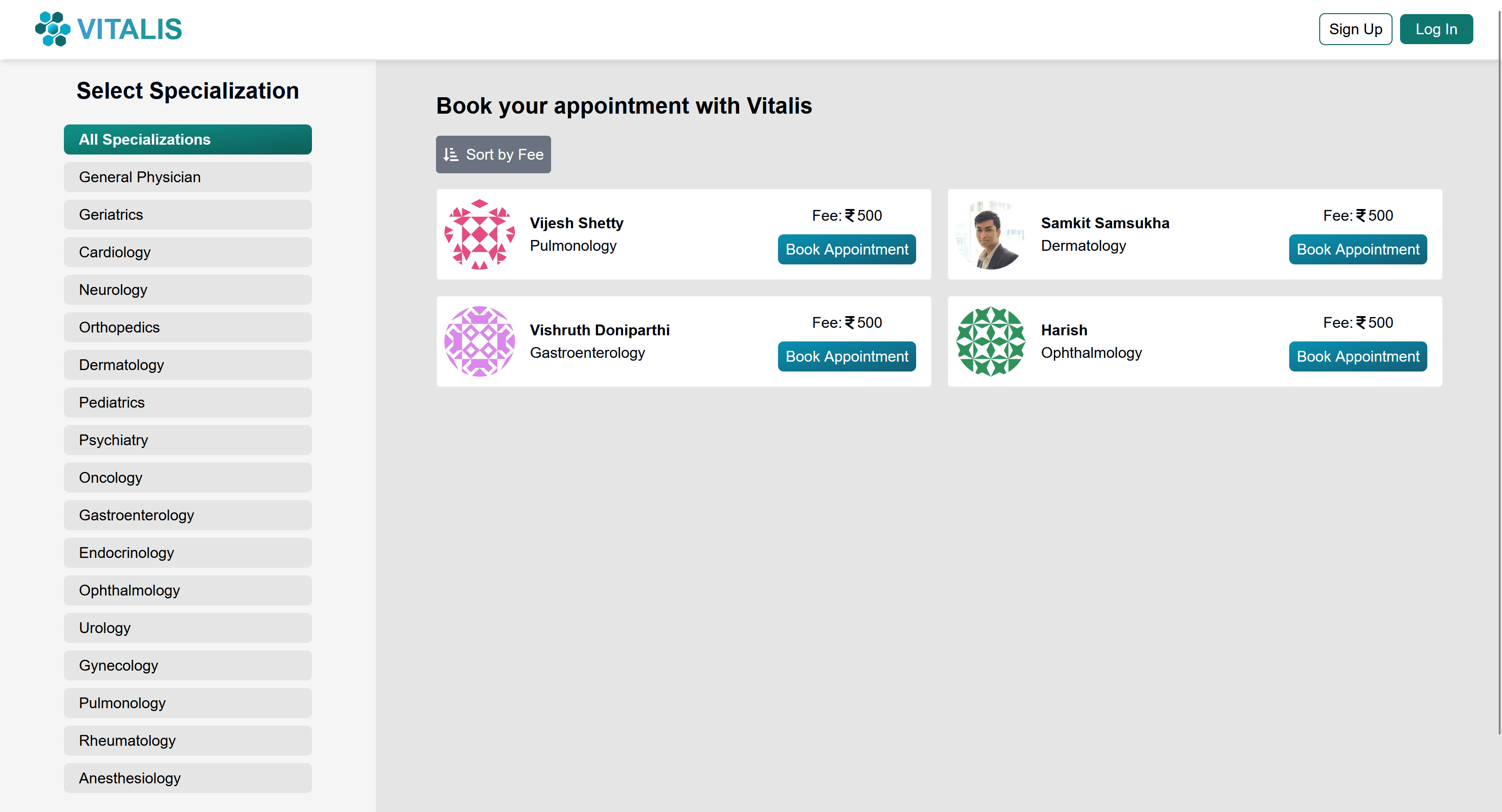Click the Vitalis hexagon logo icon
The height and width of the screenshot is (812, 1502).
coord(53,29)
